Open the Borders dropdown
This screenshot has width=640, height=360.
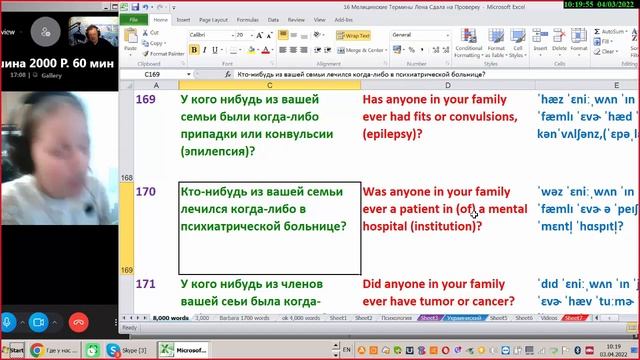coord(240,51)
